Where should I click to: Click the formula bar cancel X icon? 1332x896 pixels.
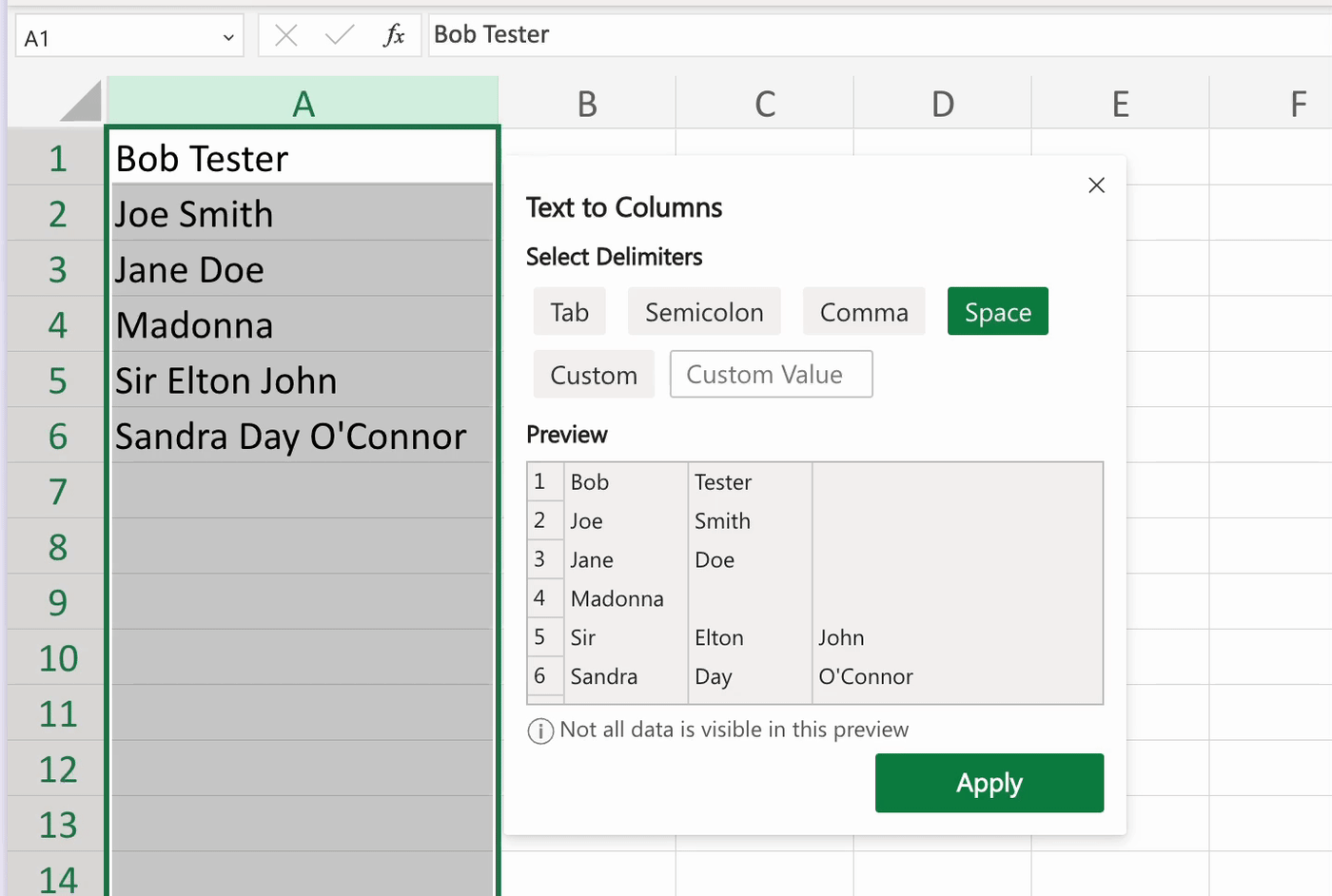285,36
